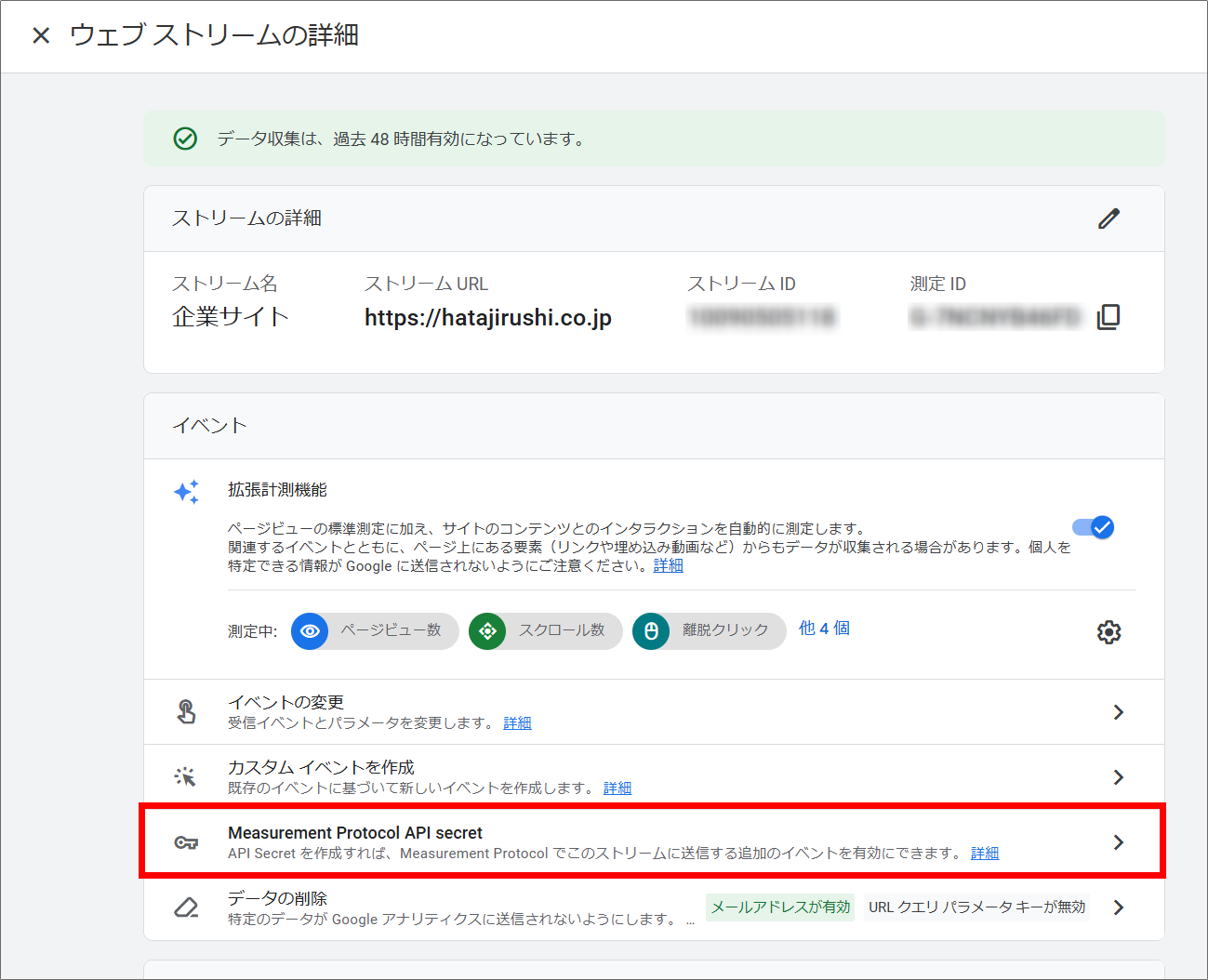Expand the イベントの変更 row chevron
This screenshot has width=1208, height=980.
pos(1118,712)
